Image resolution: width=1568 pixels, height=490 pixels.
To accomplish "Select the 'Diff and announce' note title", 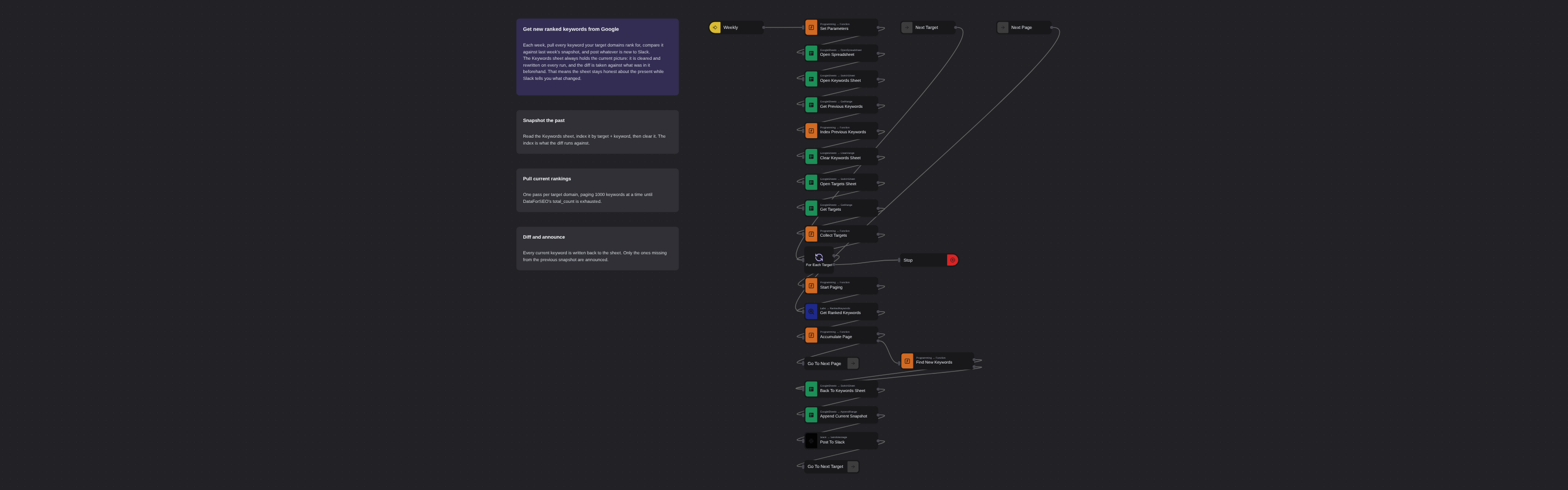I will coord(543,237).
